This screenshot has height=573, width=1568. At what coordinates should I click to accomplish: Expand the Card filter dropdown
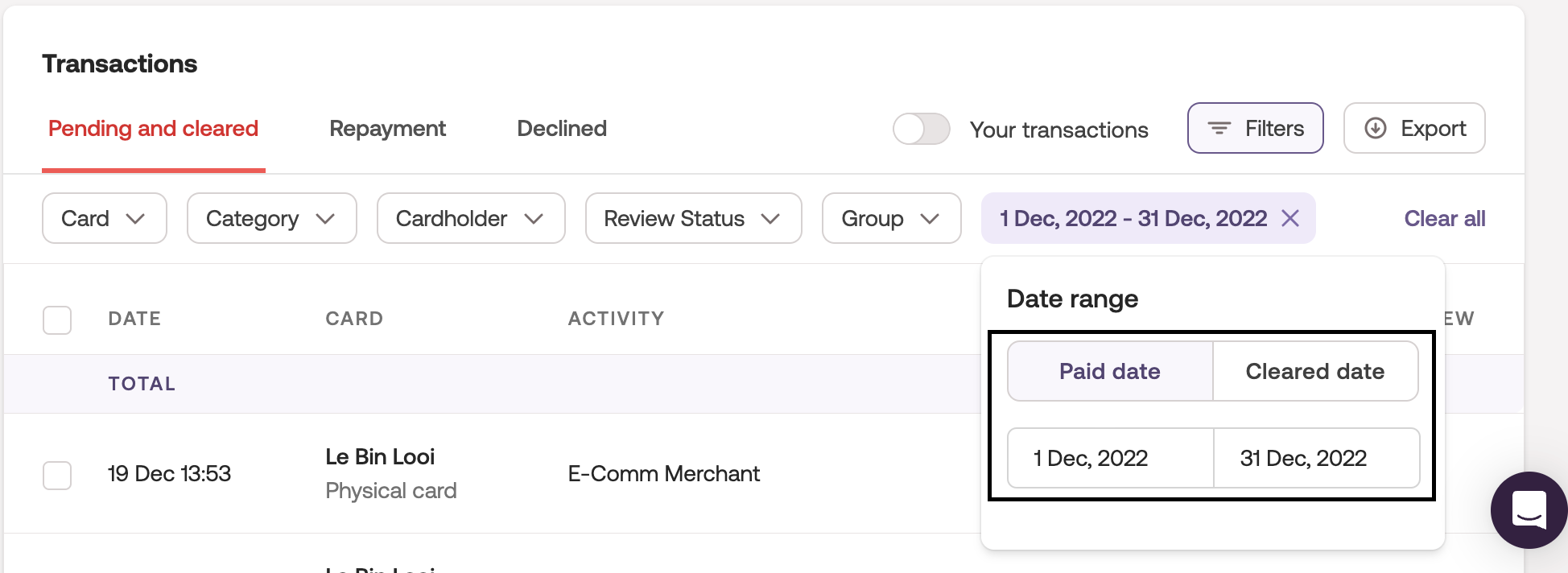[104, 218]
